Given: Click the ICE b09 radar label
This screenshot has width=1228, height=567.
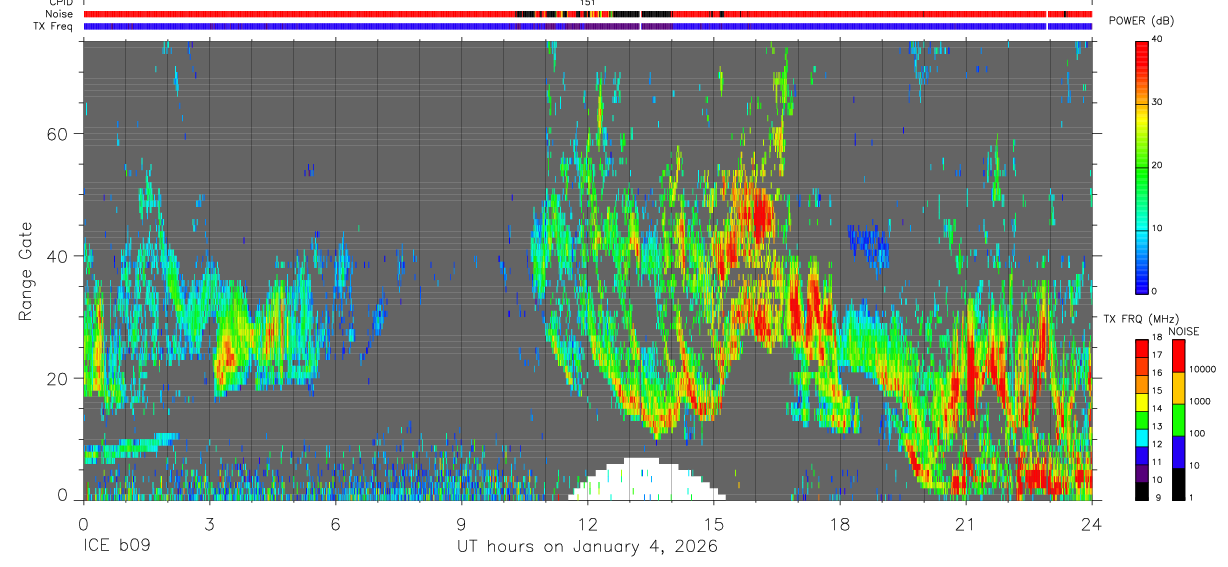Looking at the screenshot, I should point(115,547).
